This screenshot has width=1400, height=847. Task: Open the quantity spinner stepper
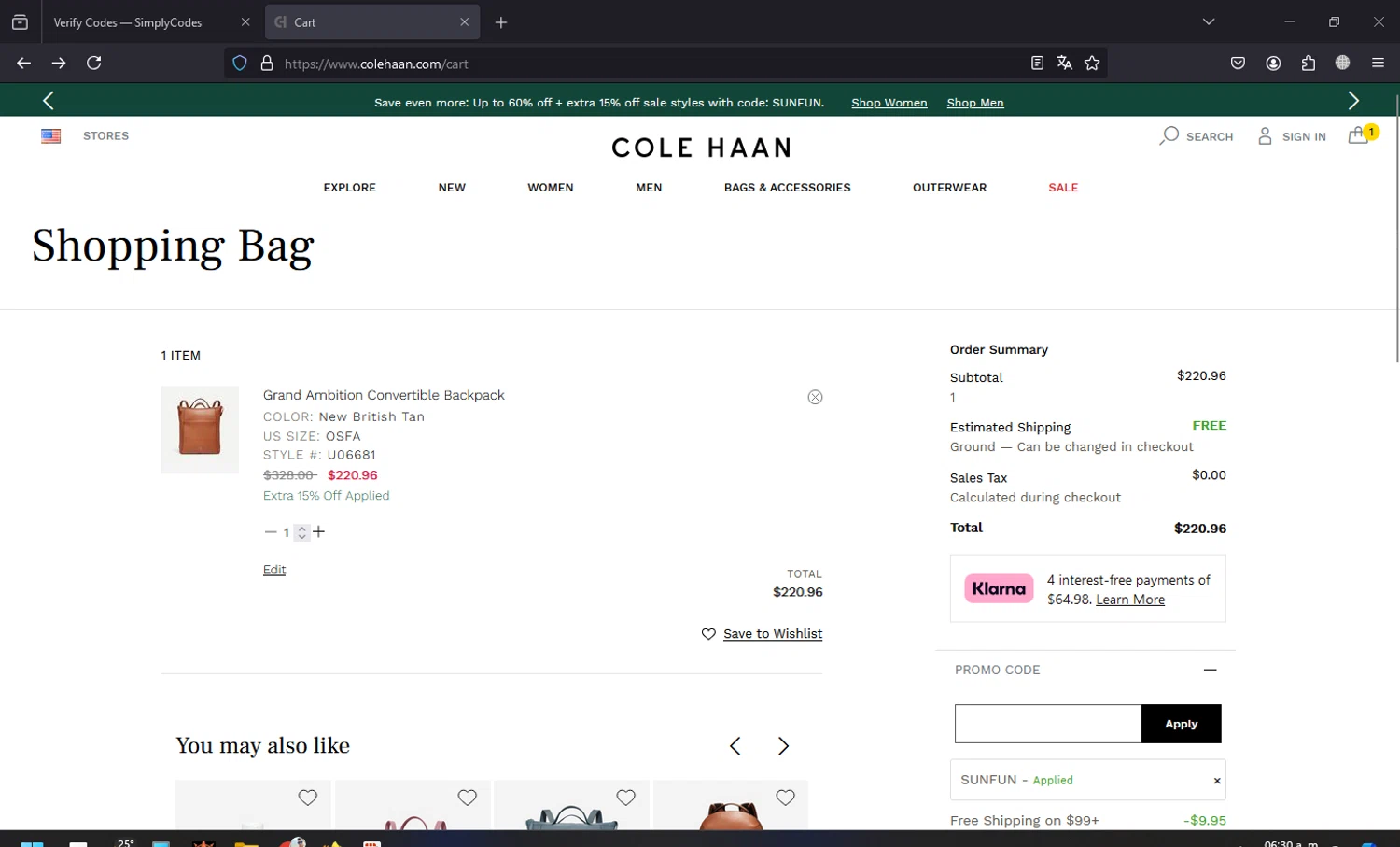coord(301,532)
